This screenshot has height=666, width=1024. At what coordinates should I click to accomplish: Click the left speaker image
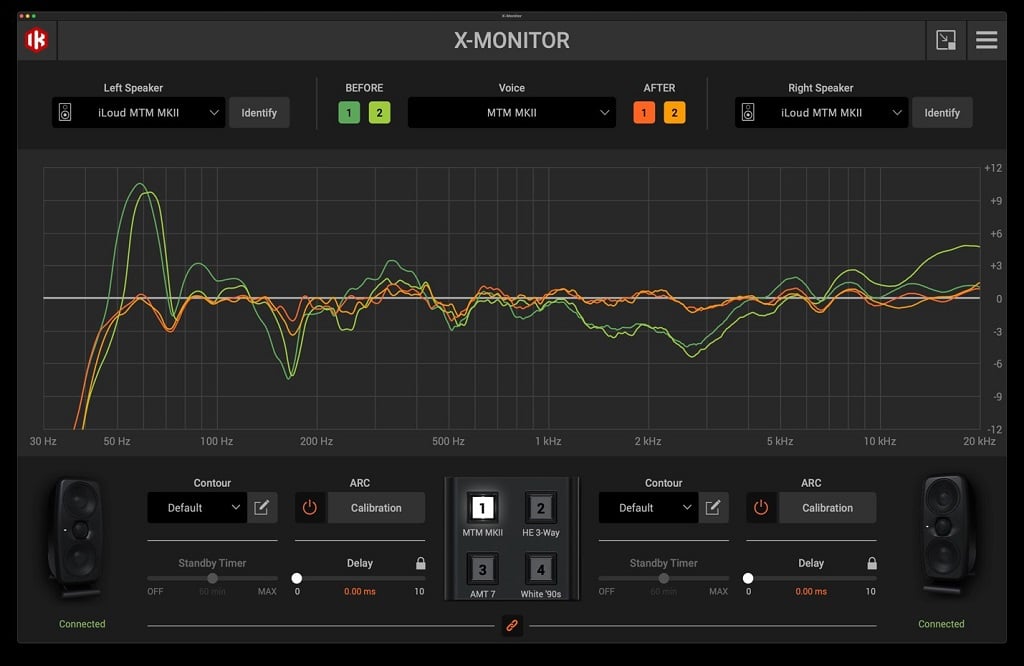click(x=78, y=539)
